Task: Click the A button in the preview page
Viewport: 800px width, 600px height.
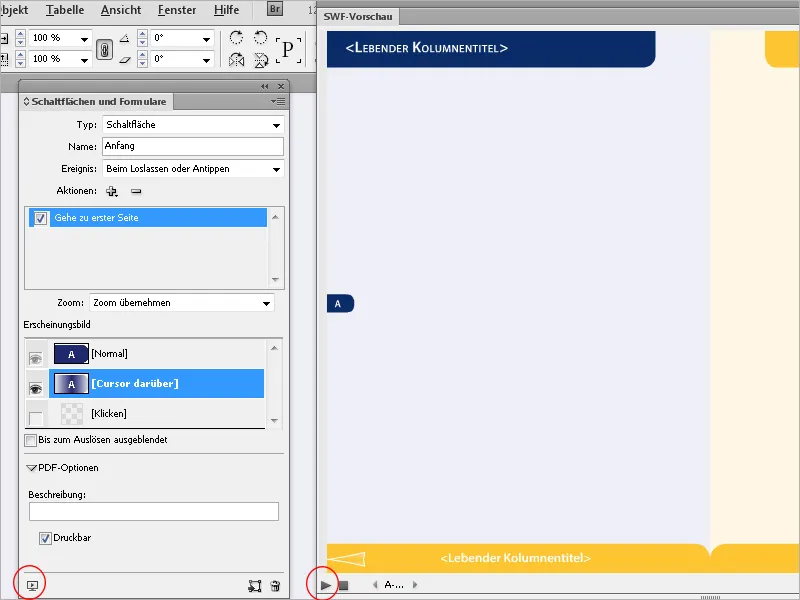Action: click(340, 304)
